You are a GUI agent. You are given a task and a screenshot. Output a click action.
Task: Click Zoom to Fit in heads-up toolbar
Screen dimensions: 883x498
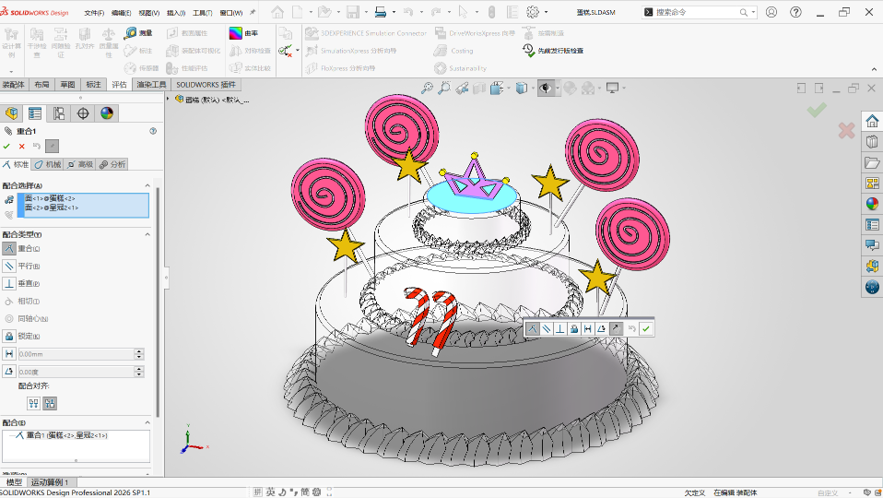coord(427,88)
